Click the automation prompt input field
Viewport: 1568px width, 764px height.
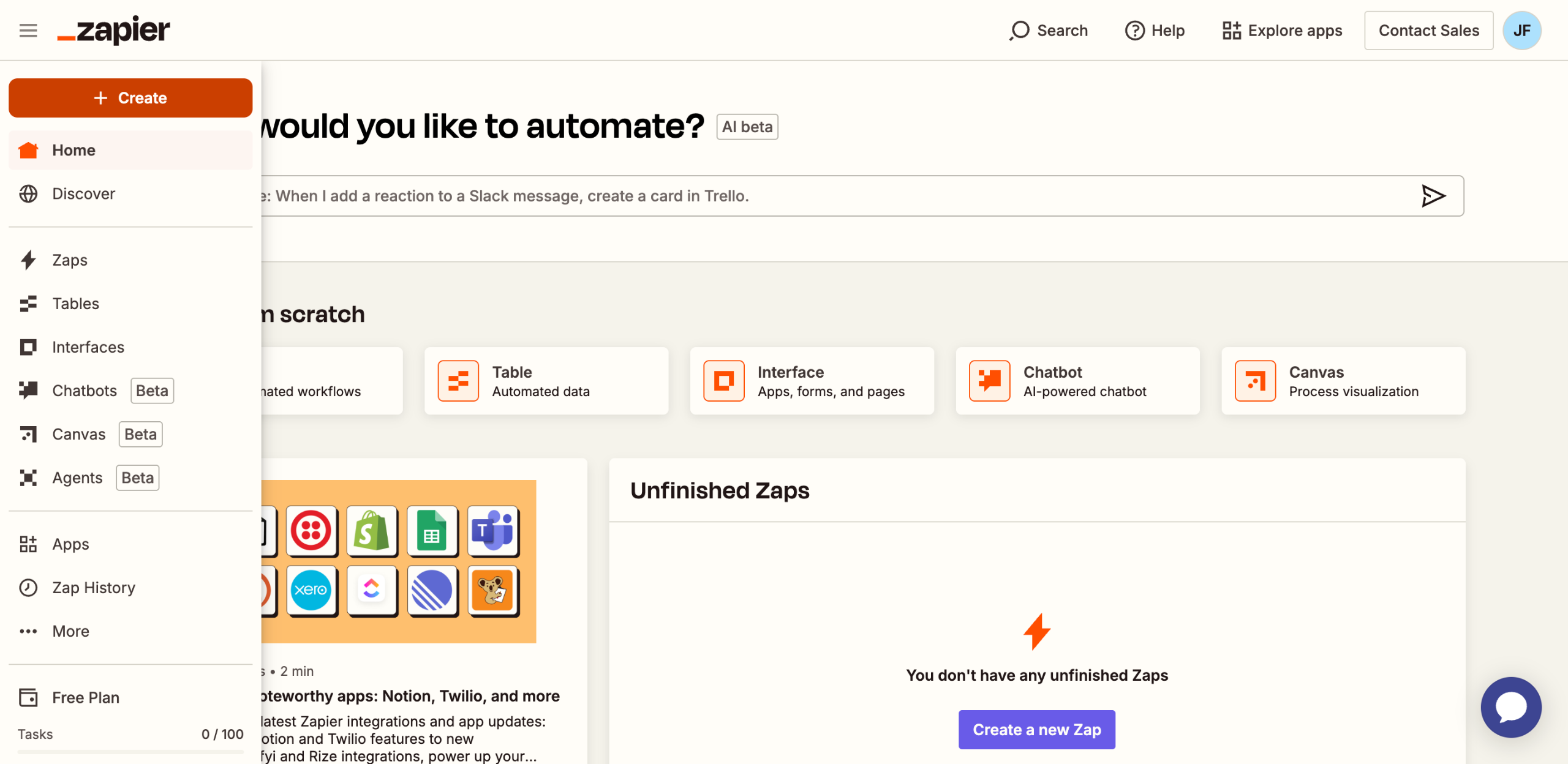tap(796, 196)
